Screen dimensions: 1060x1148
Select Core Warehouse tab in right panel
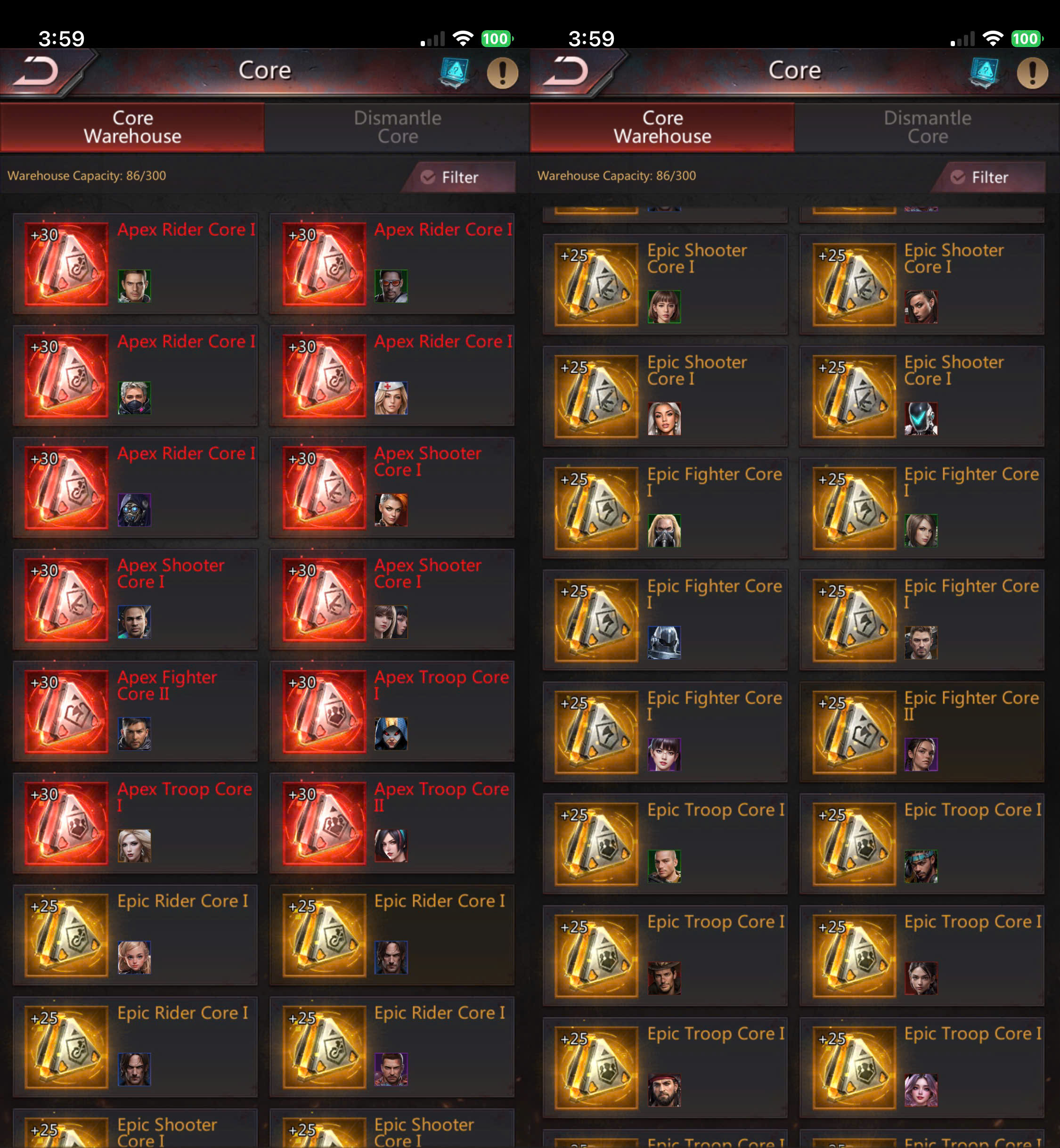tap(662, 127)
